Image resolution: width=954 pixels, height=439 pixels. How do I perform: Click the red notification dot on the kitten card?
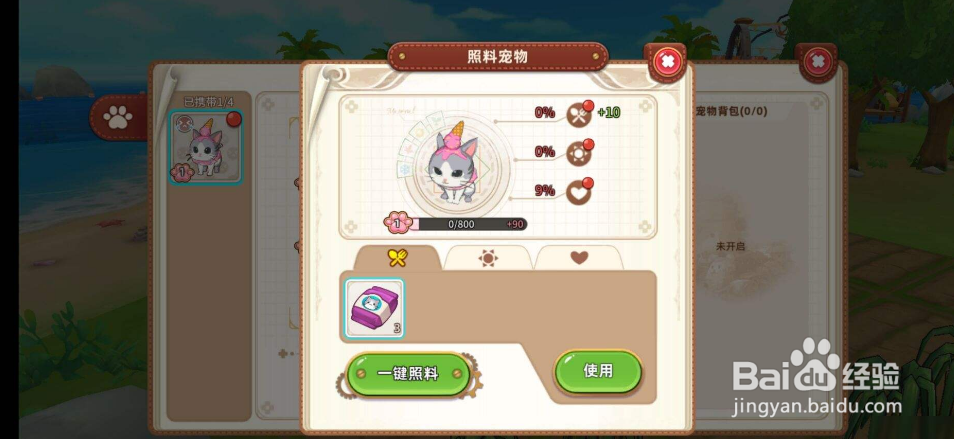coord(234,119)
